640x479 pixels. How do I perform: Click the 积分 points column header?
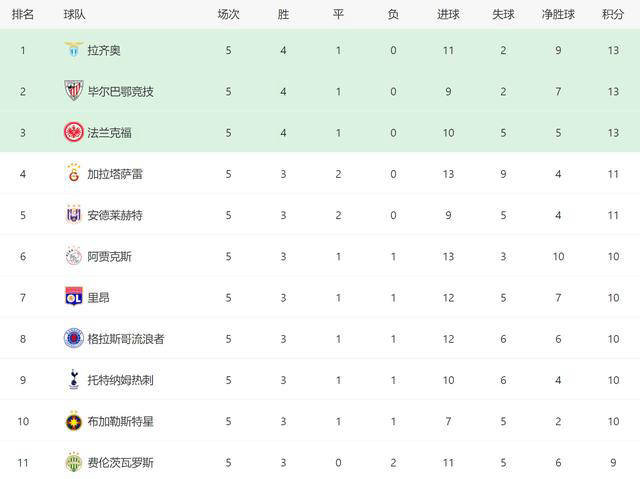click(x=613, y=14)
